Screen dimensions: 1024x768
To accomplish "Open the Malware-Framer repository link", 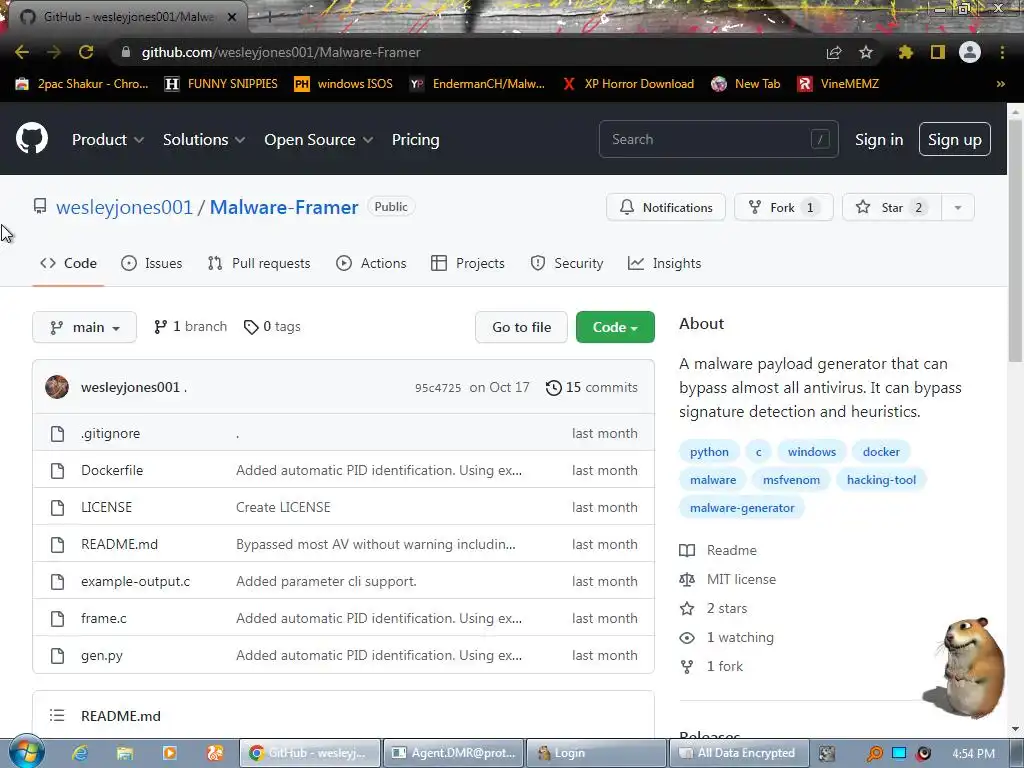I will tap(284, 207).
